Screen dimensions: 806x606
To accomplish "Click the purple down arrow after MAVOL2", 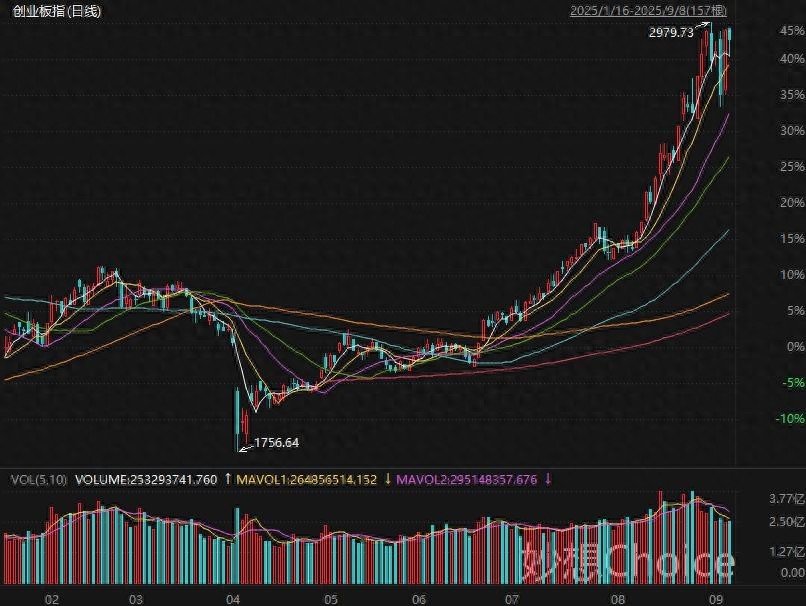I will click(548, 480).
